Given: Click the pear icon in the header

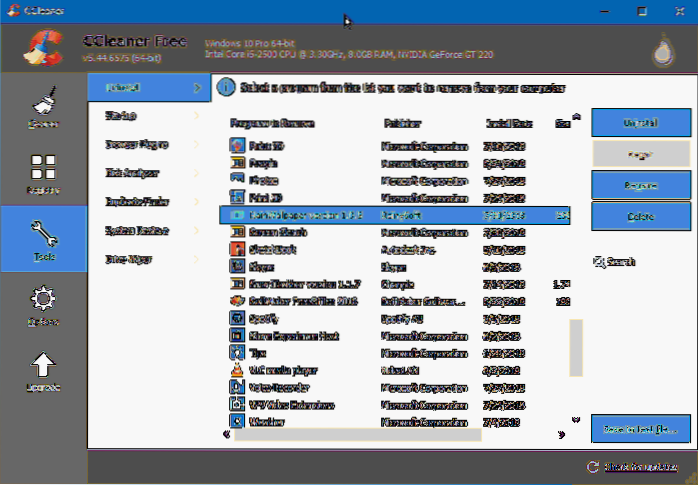Looking at the screenshot, I should (664, 50).
